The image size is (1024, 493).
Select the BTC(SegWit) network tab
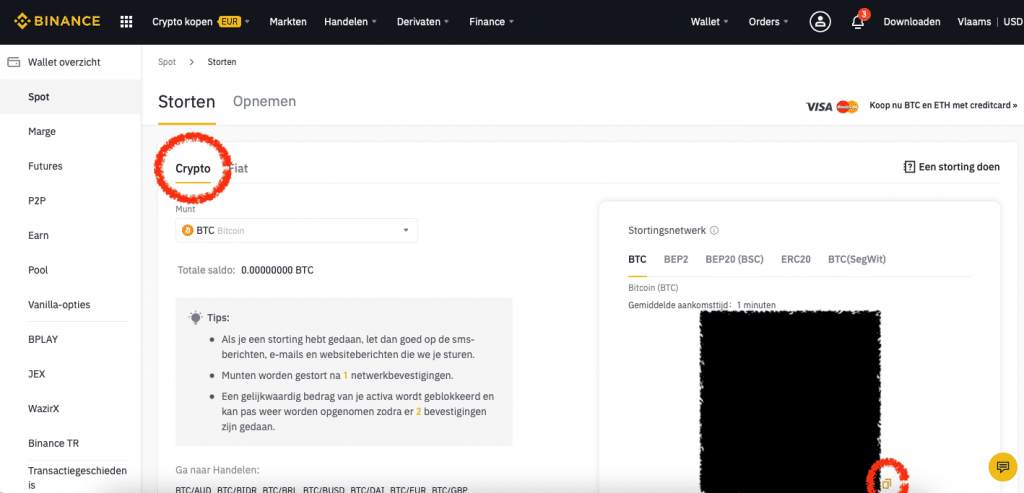pyautogui.click(x=857, y=259)
